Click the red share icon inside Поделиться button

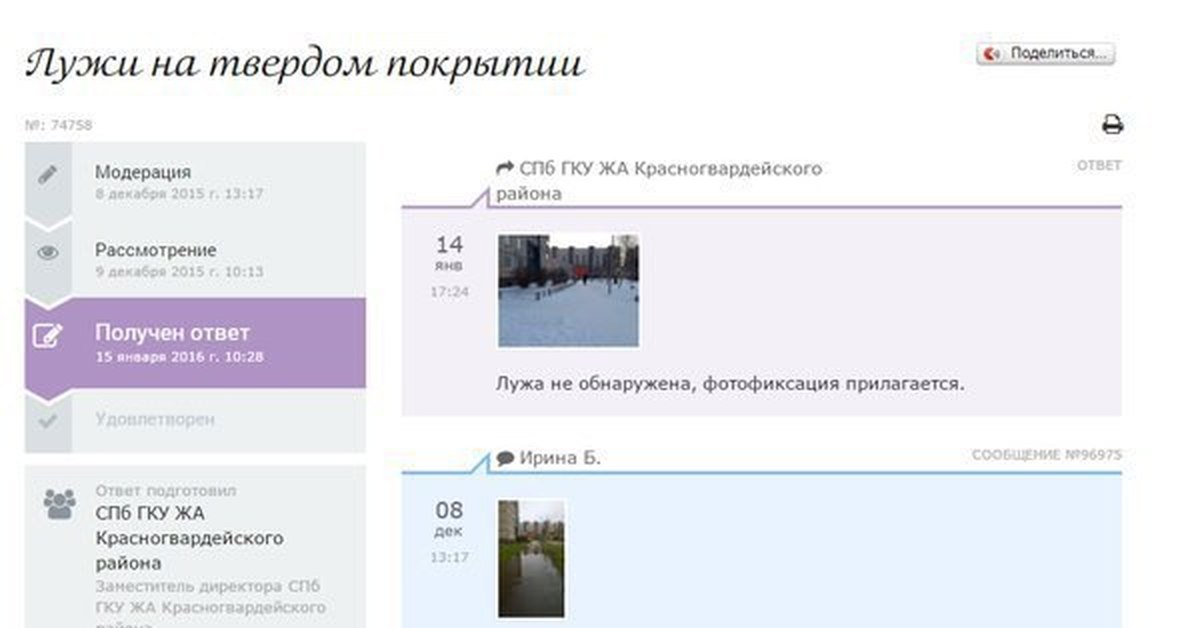pos(992,55)
